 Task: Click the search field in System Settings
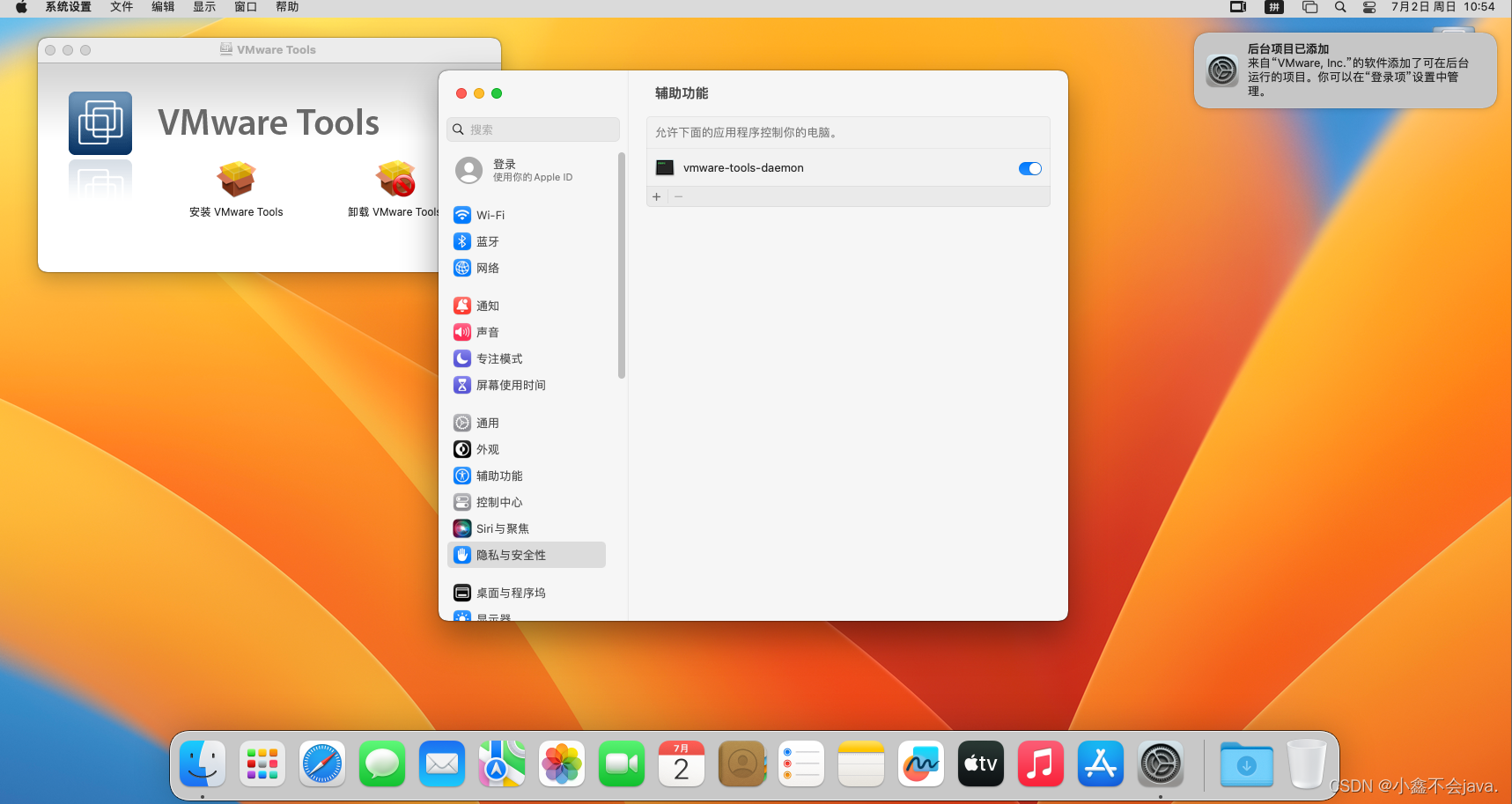pyautogui.click(x=533, y=129)
